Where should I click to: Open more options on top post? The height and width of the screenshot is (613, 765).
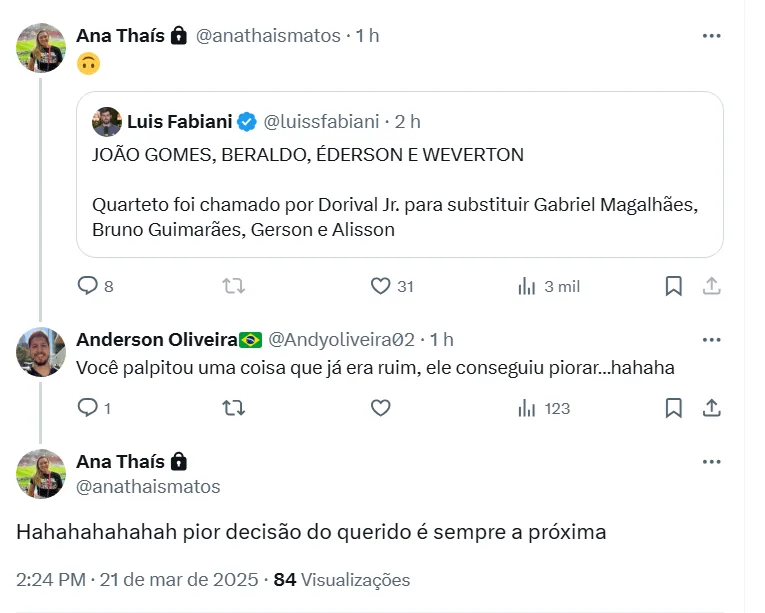pyautogui.click(x=711, y=36)
